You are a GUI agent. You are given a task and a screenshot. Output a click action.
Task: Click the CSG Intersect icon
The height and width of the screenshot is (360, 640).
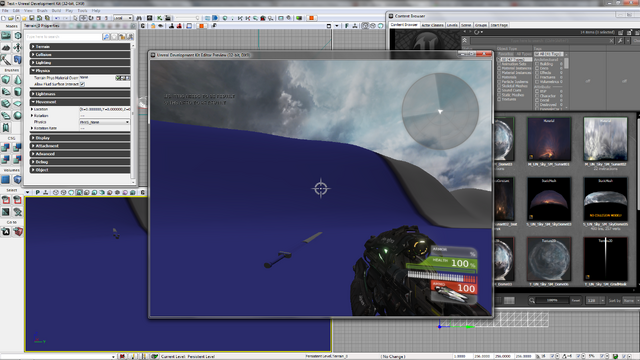6,159
